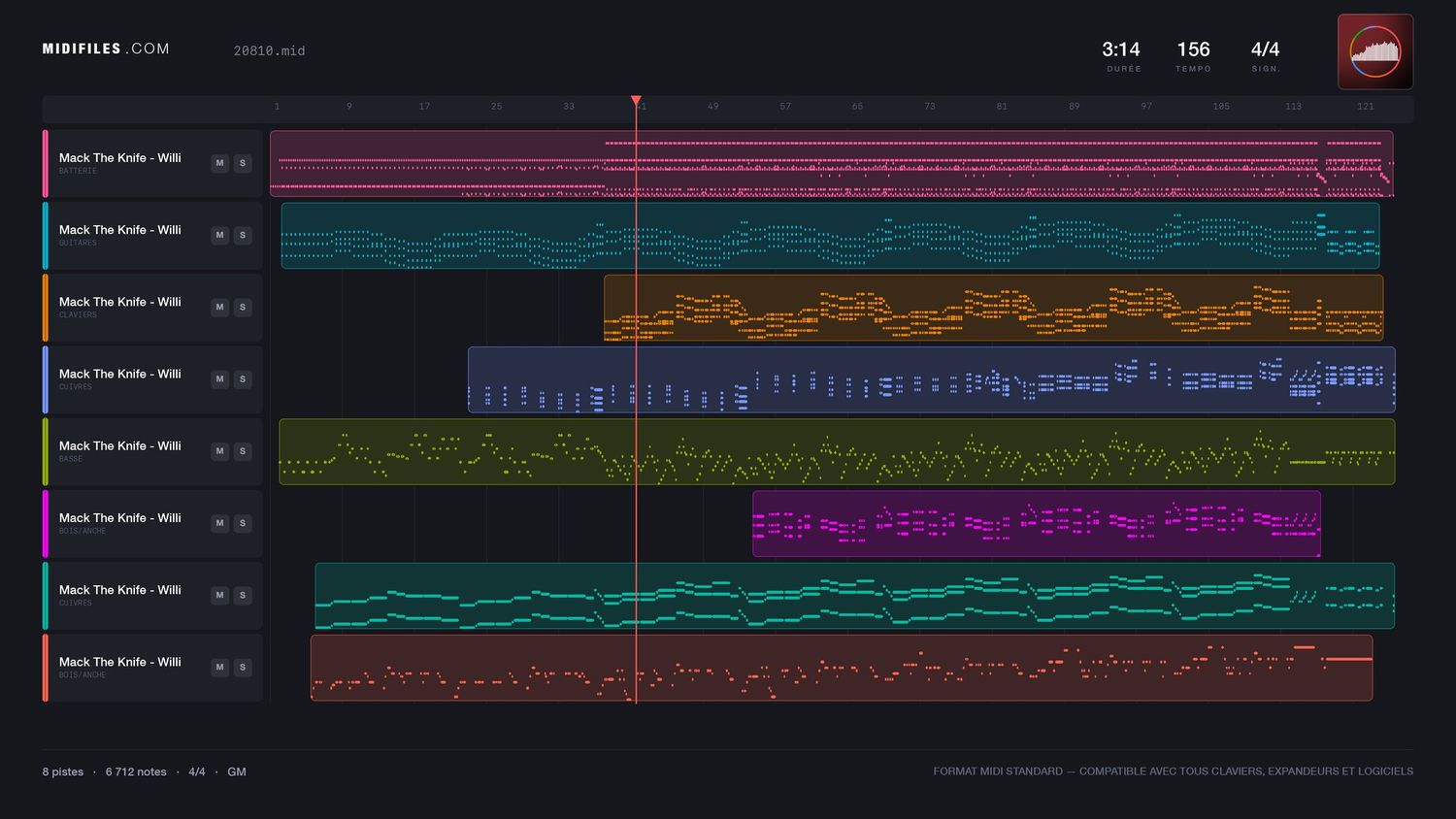The width and height of the screenshot is (1456, 819).
Task: Select the olive Basse note clip
Action: (837, 451)
